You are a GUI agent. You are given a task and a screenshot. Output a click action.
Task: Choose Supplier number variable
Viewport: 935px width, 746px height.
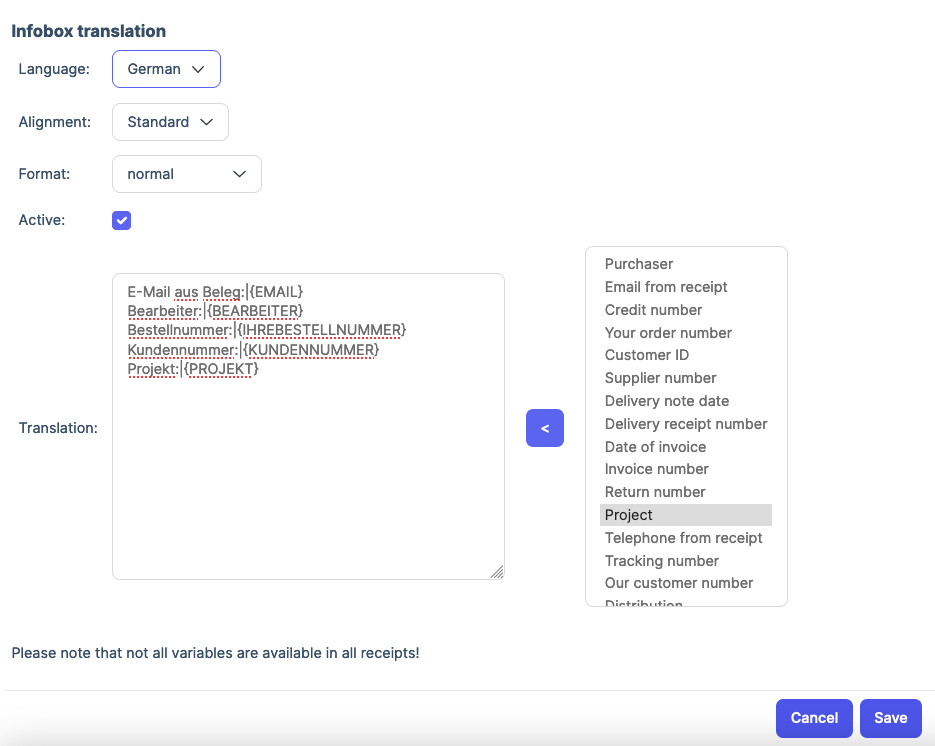point(660,378)
